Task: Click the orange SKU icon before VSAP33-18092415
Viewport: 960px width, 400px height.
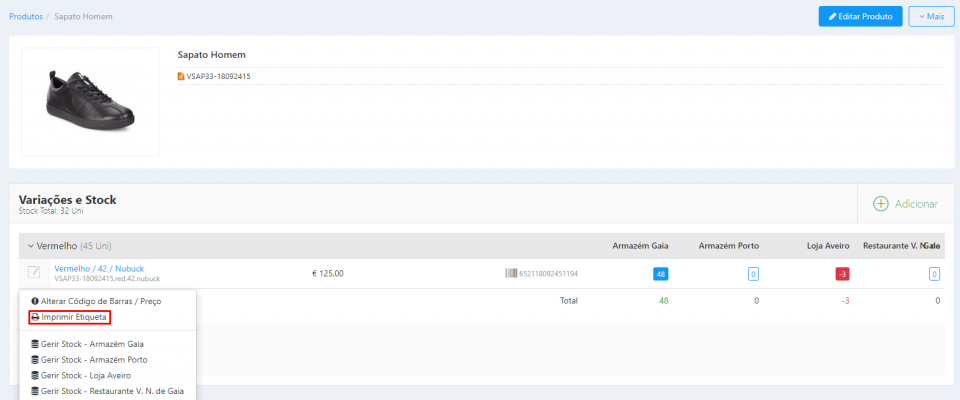Action: (x=181, y=76)
